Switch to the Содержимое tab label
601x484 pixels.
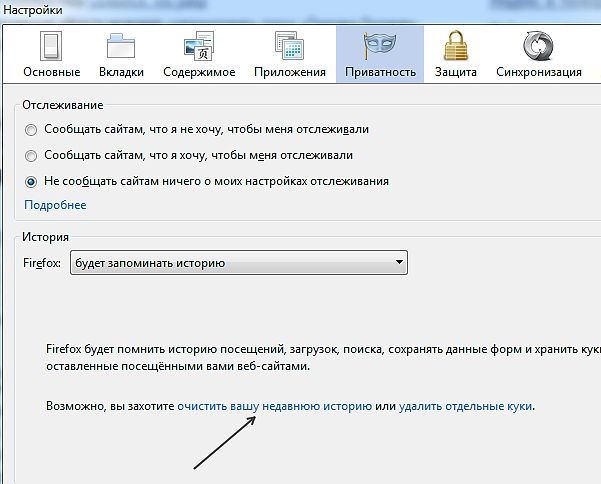pyautogui.click(x=199, y=72)
